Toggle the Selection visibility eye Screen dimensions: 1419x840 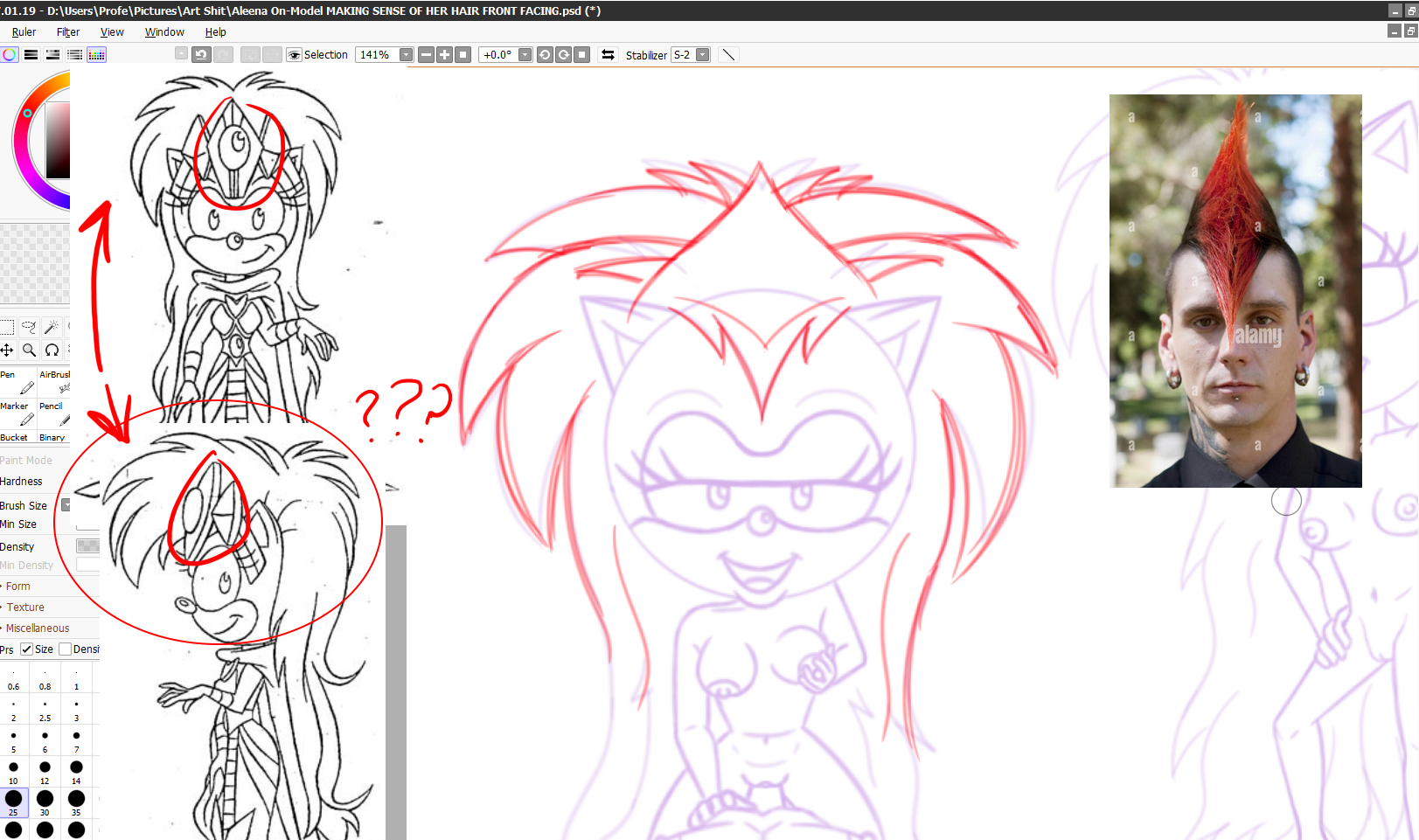coord(295,55)
